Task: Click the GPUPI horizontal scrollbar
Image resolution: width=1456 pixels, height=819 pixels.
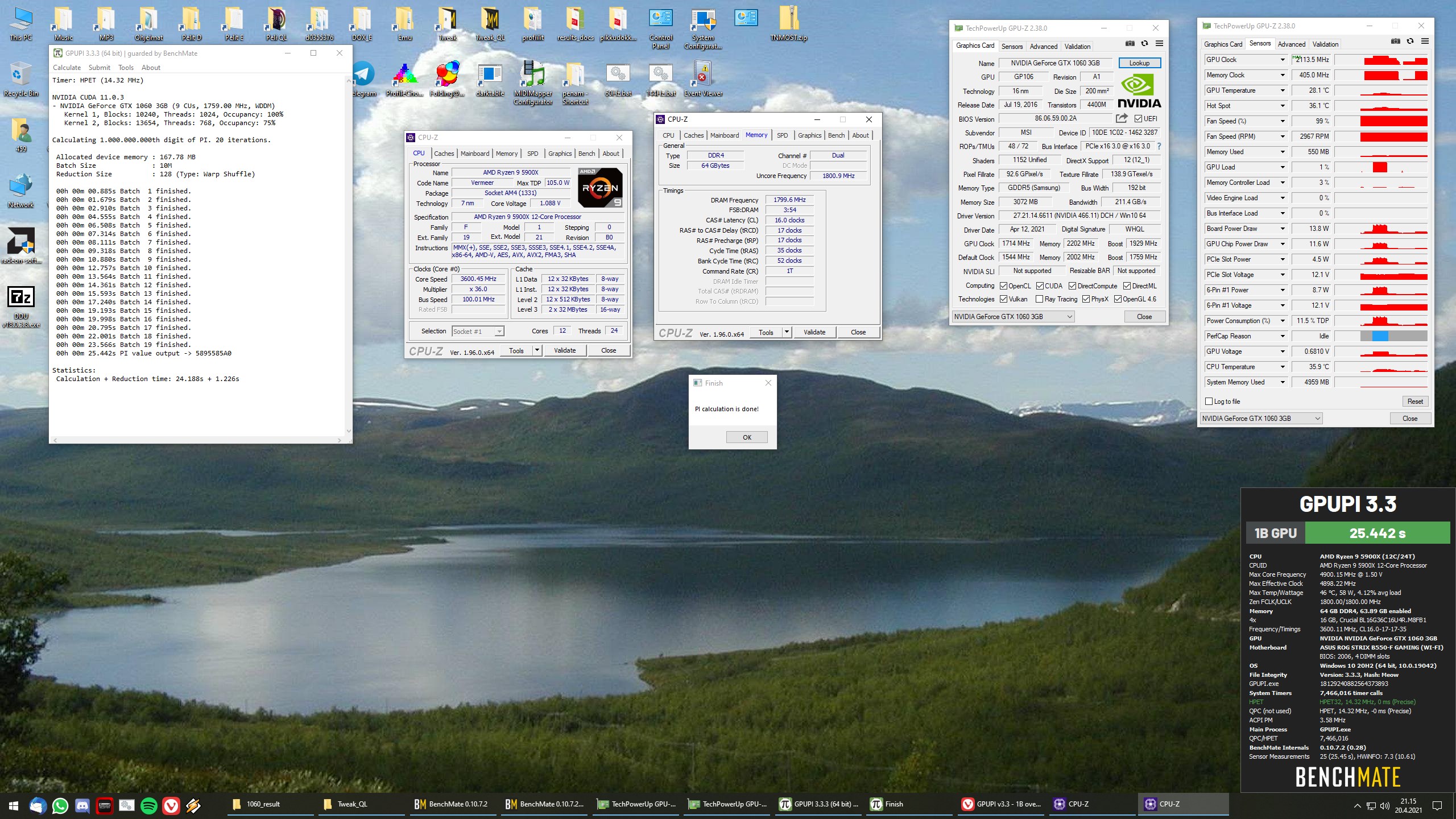Action: [x=197, y=440]
